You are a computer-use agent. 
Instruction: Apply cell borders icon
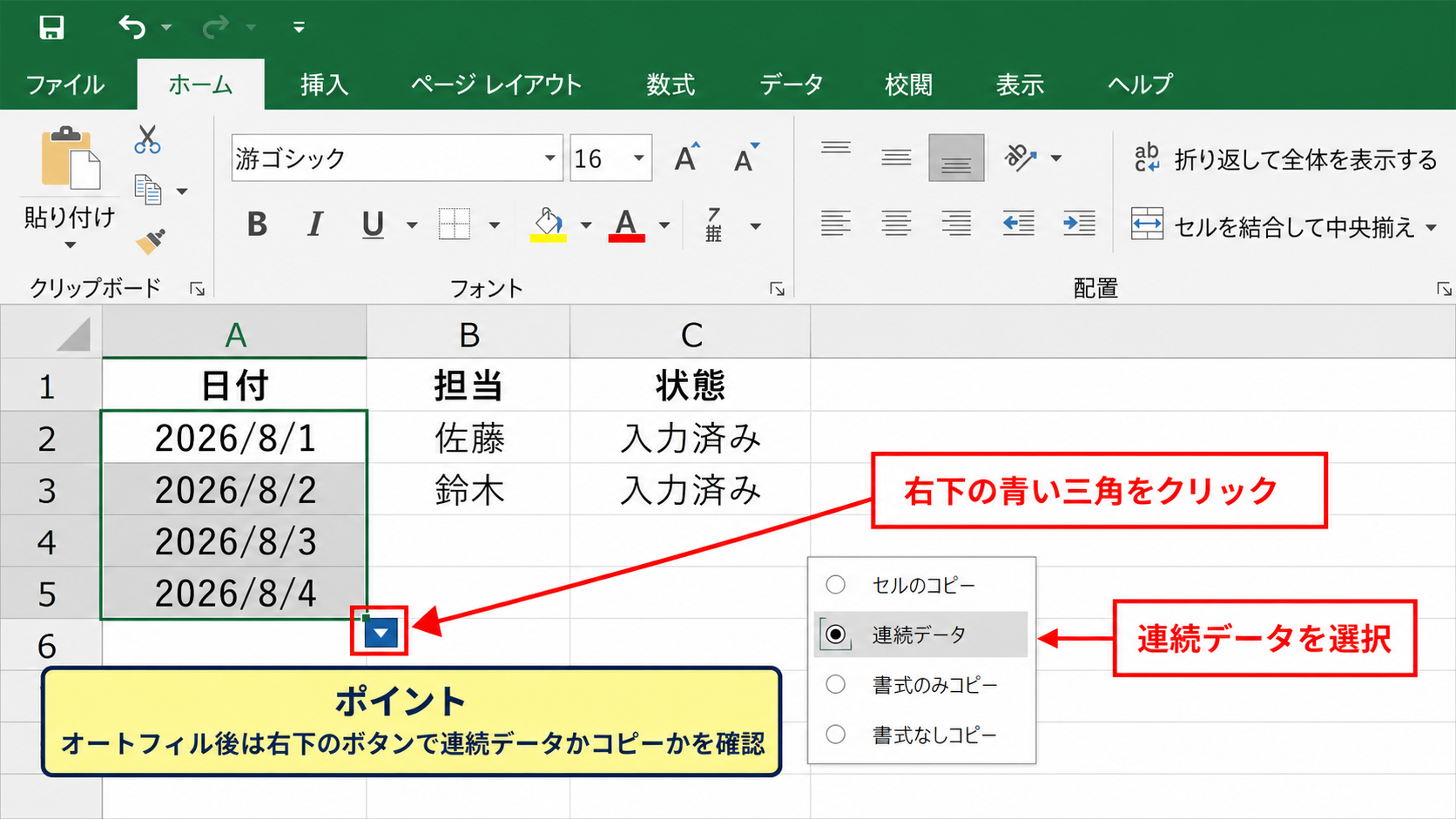pos(455,225)
